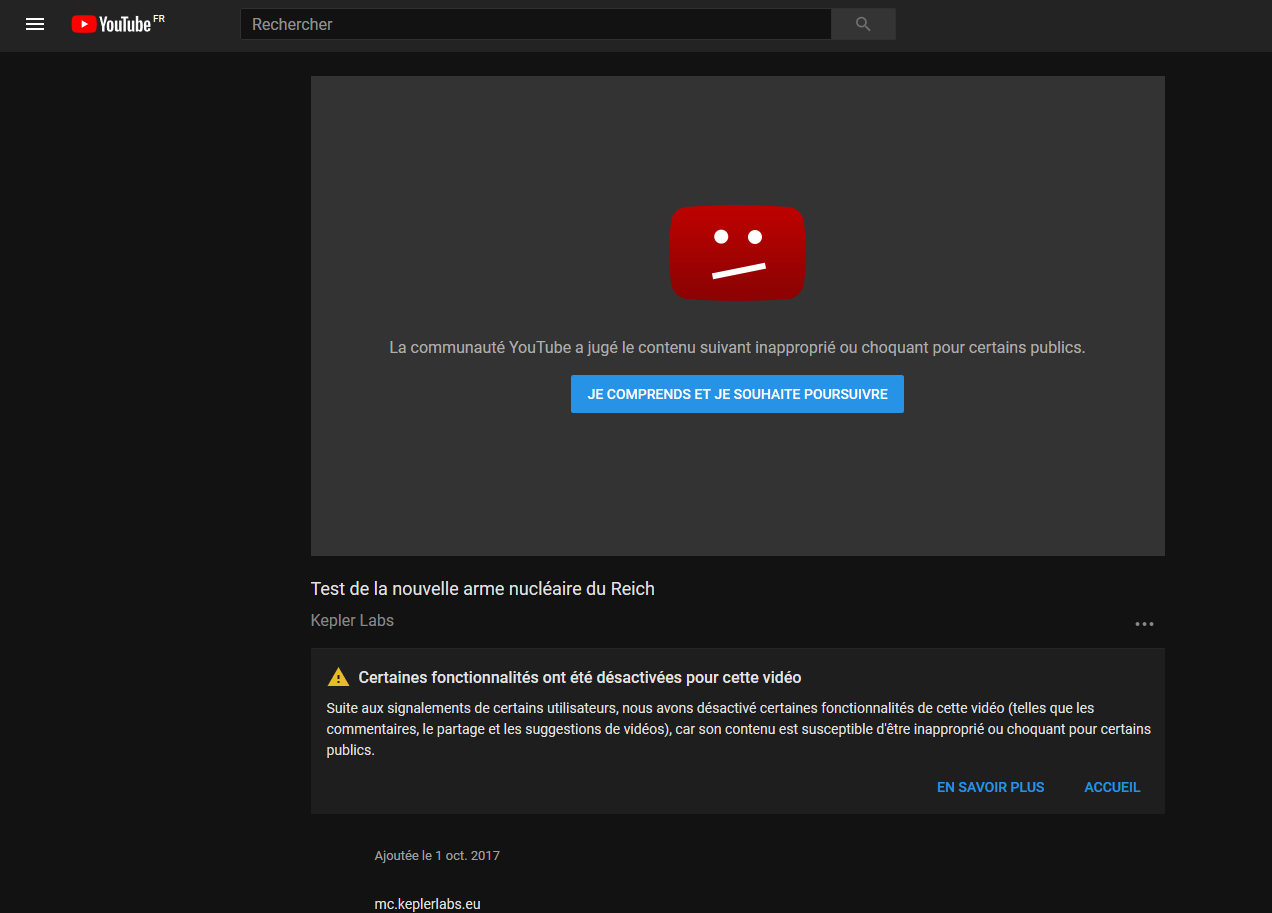Click Je comprends et je souhaite poursuivre
Screen dimensions: 1272x913
coord(737,394)
